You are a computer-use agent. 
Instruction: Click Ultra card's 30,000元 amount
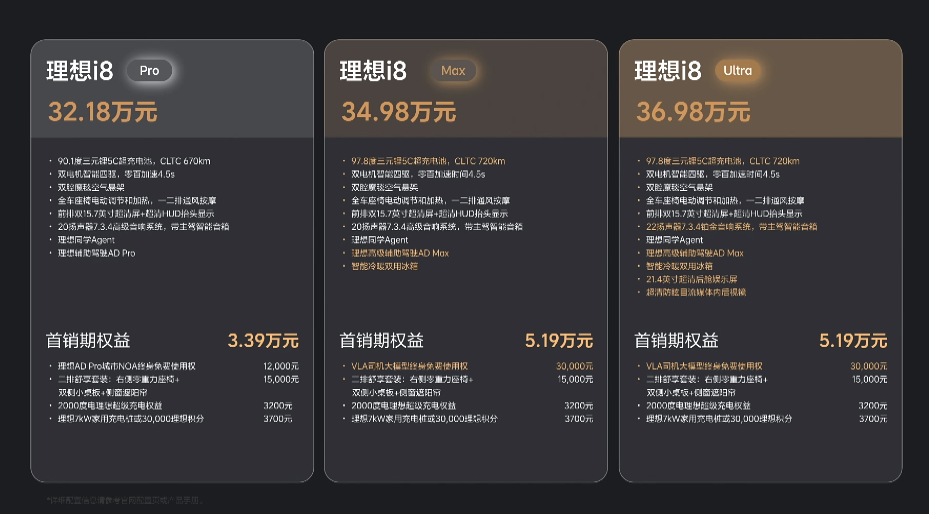(869, 366)
